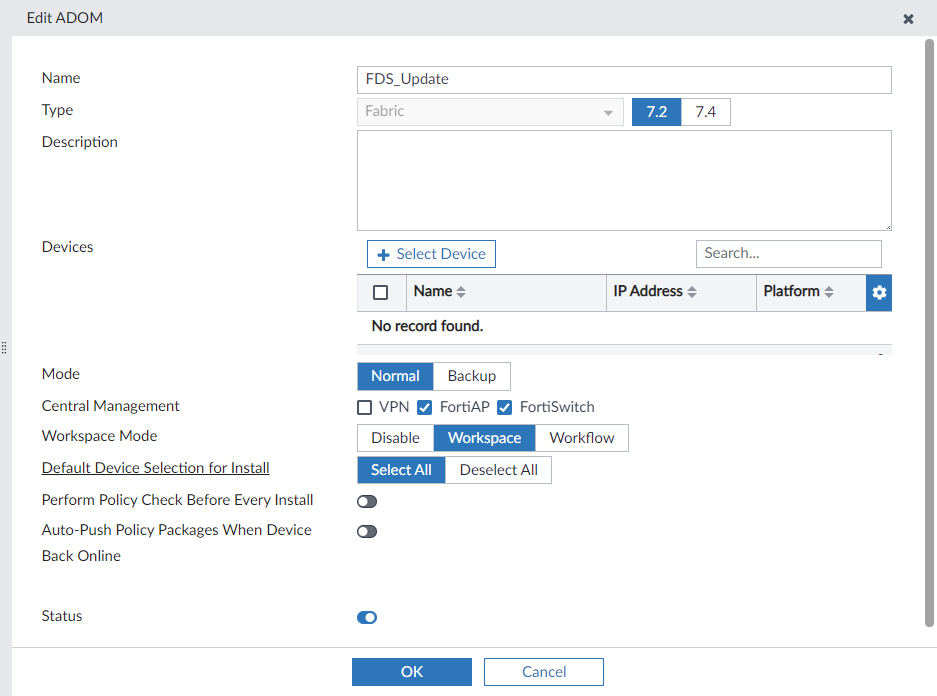Viewport: 937px width, 696px height.
Task: Set Workspace Mode to Workspace
Action: coord(484,438)
